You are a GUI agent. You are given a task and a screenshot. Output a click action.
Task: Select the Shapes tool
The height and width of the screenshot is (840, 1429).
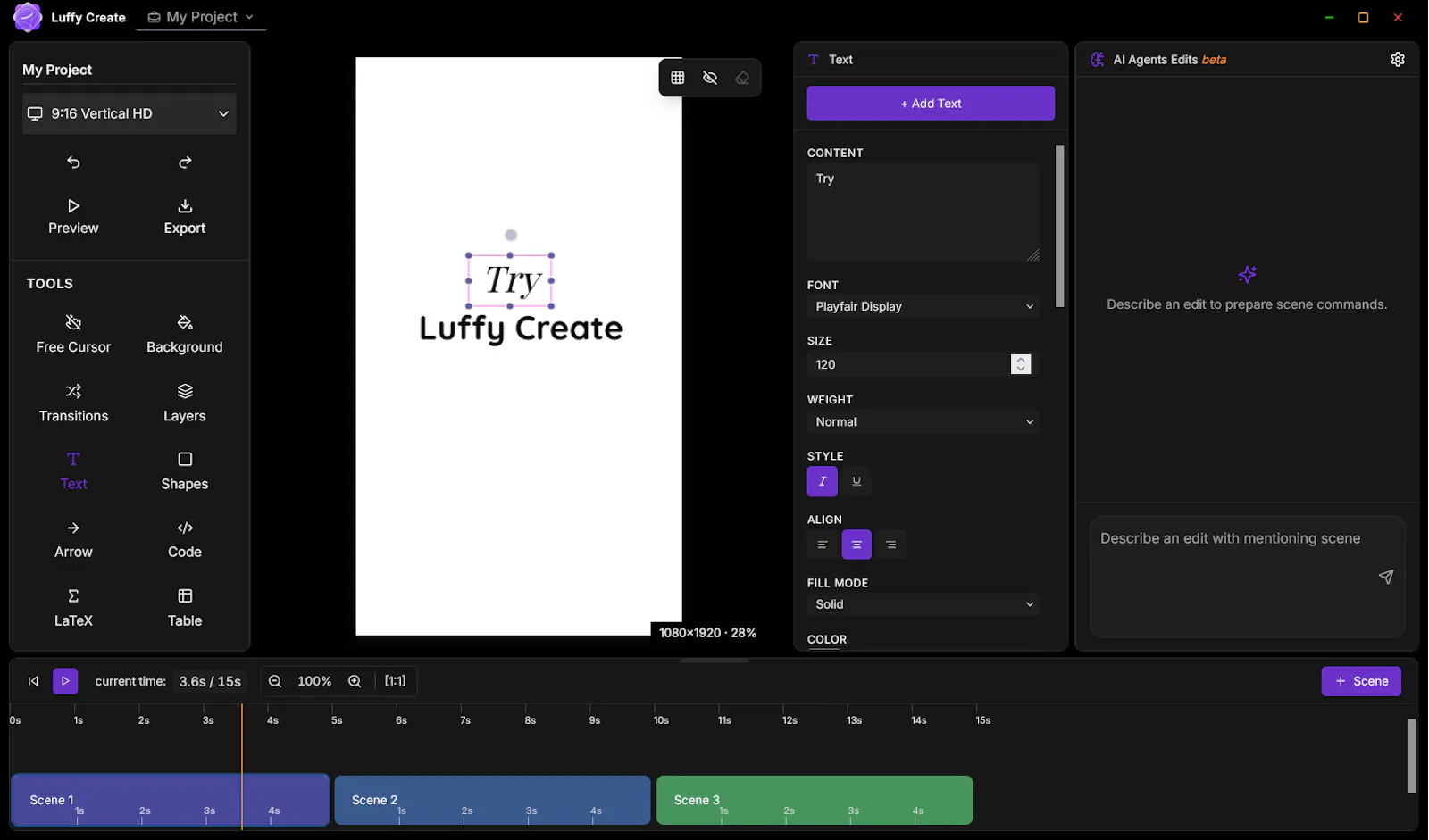click(x=185, y=471)
